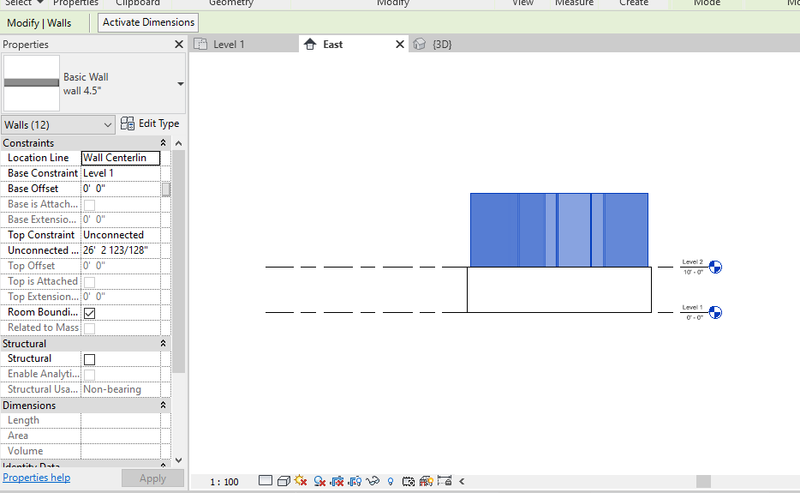Open Select panel dropdown arrow
800x493 pixels.
click(40, 2)
